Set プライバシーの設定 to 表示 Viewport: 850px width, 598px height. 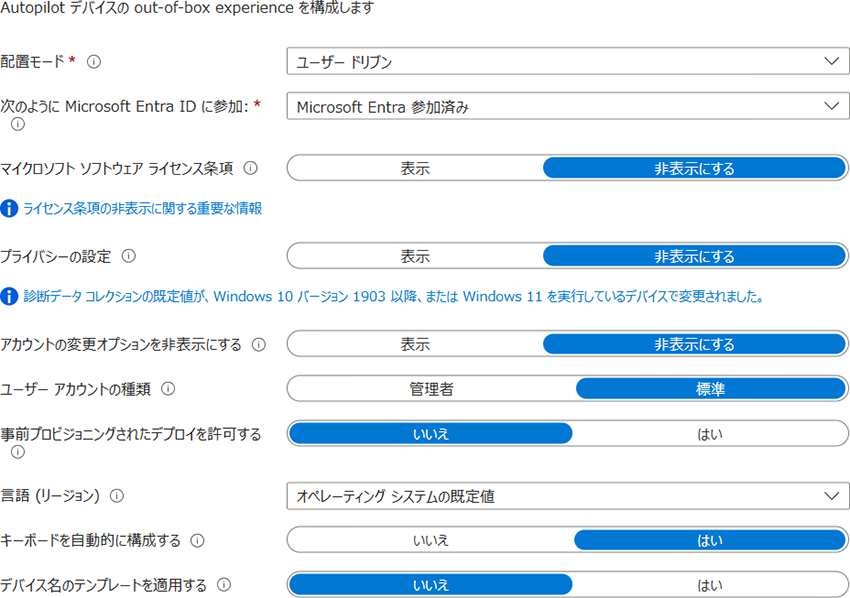click(415, 256)
